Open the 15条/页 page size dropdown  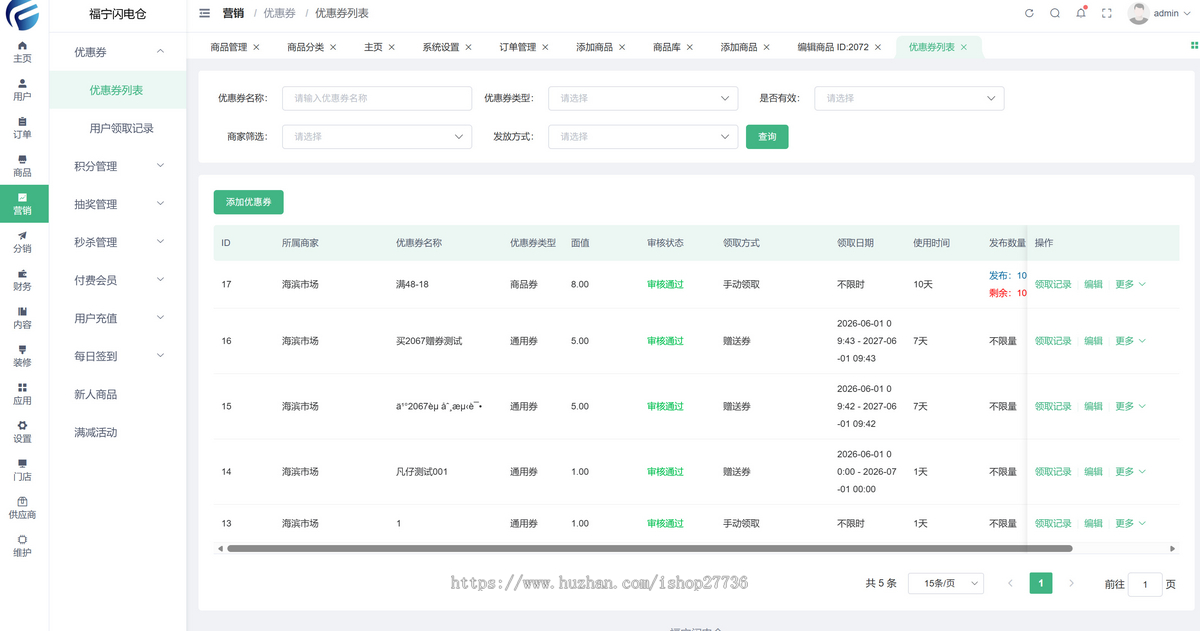(945, 583)
